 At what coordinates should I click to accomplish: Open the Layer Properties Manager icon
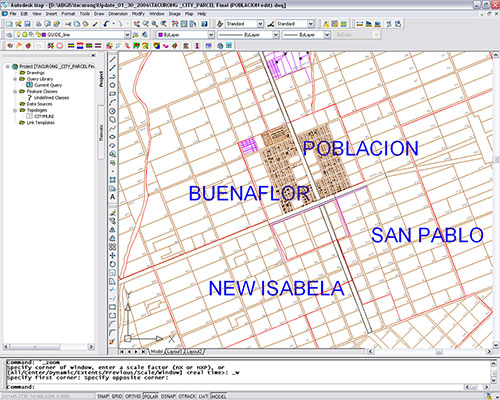(9, 35)
